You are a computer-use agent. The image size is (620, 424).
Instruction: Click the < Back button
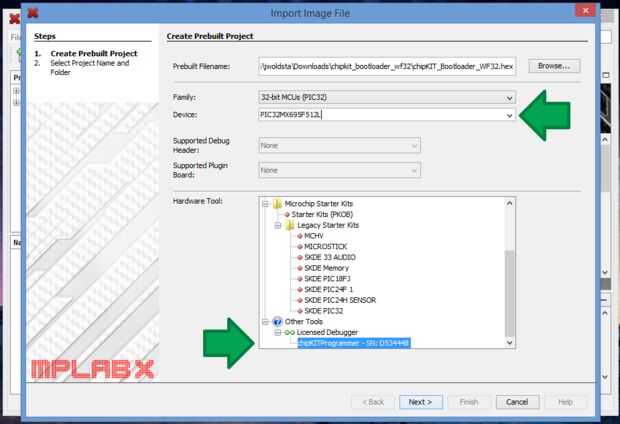click(373, 402)
